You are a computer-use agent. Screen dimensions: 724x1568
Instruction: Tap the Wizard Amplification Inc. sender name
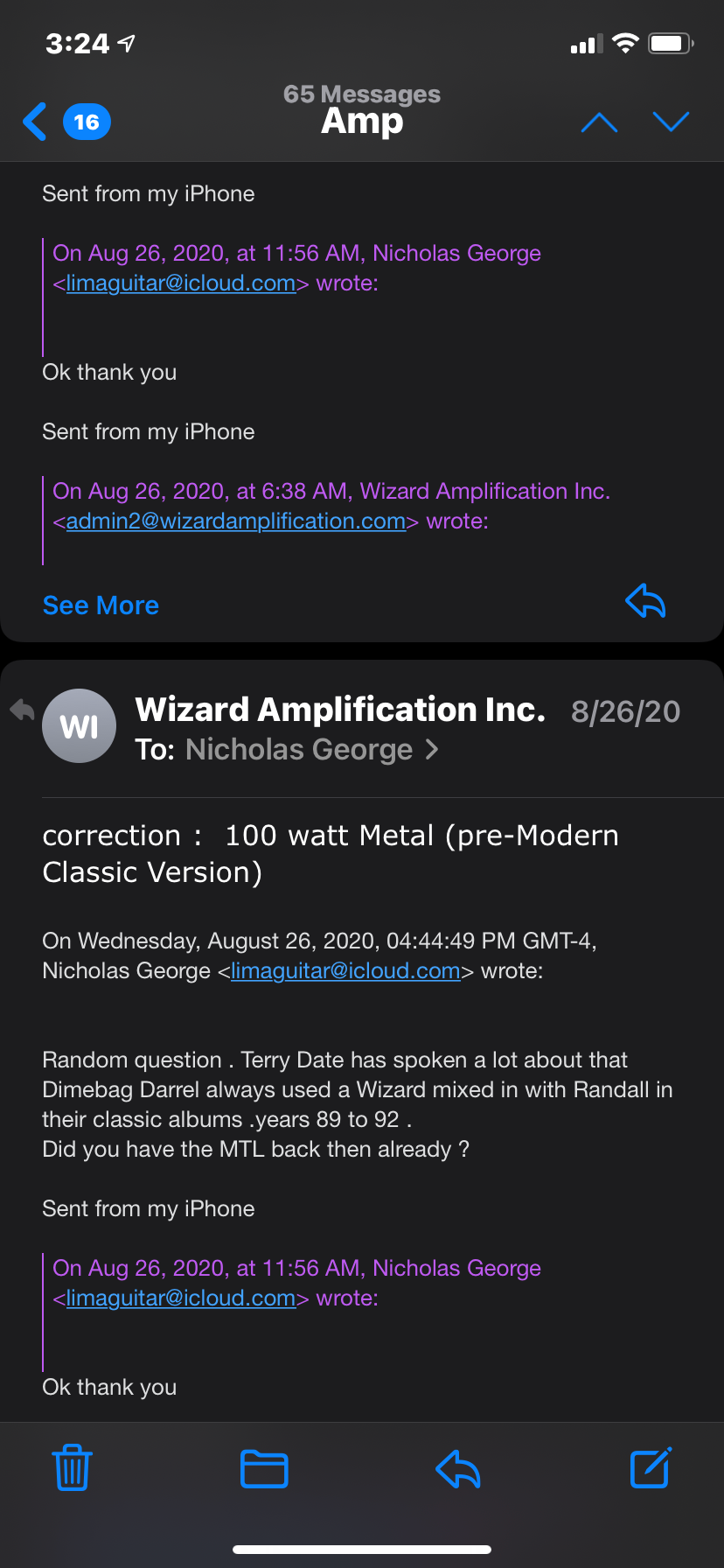[x=340, y=710]
